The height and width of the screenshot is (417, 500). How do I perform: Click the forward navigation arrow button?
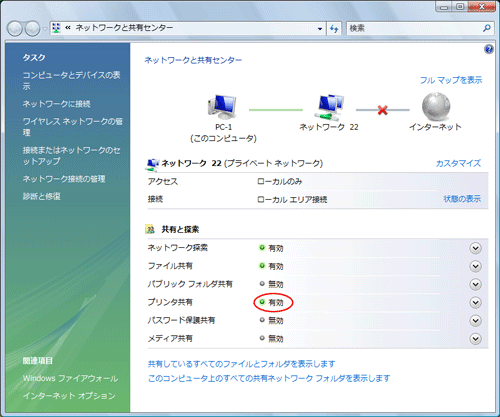click(32, 29)
